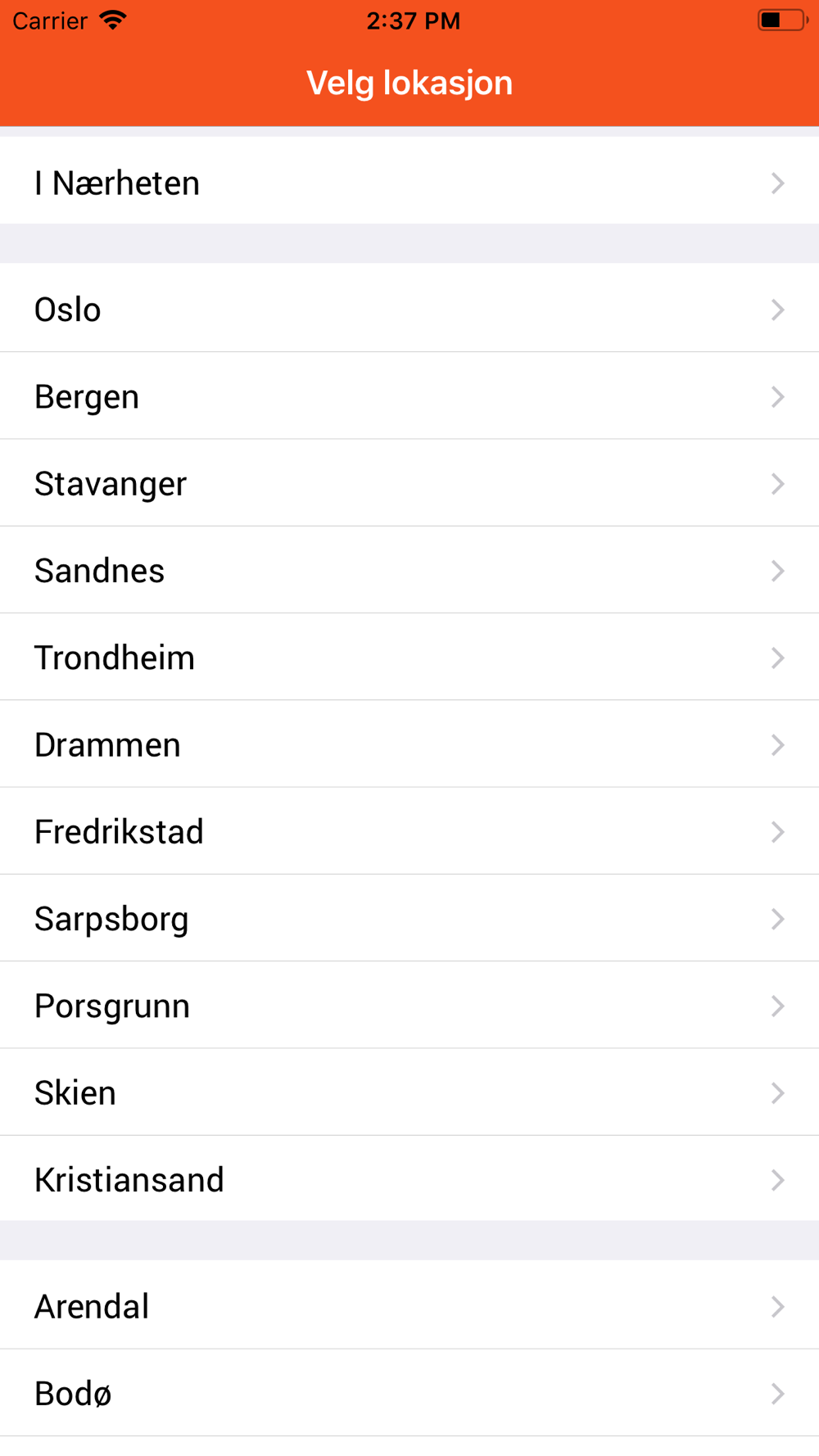The width and height of the screenshot is (819, 1456).
Task: Tap the Wi-Fi icon in status bar
Action: tap(113, 20)
